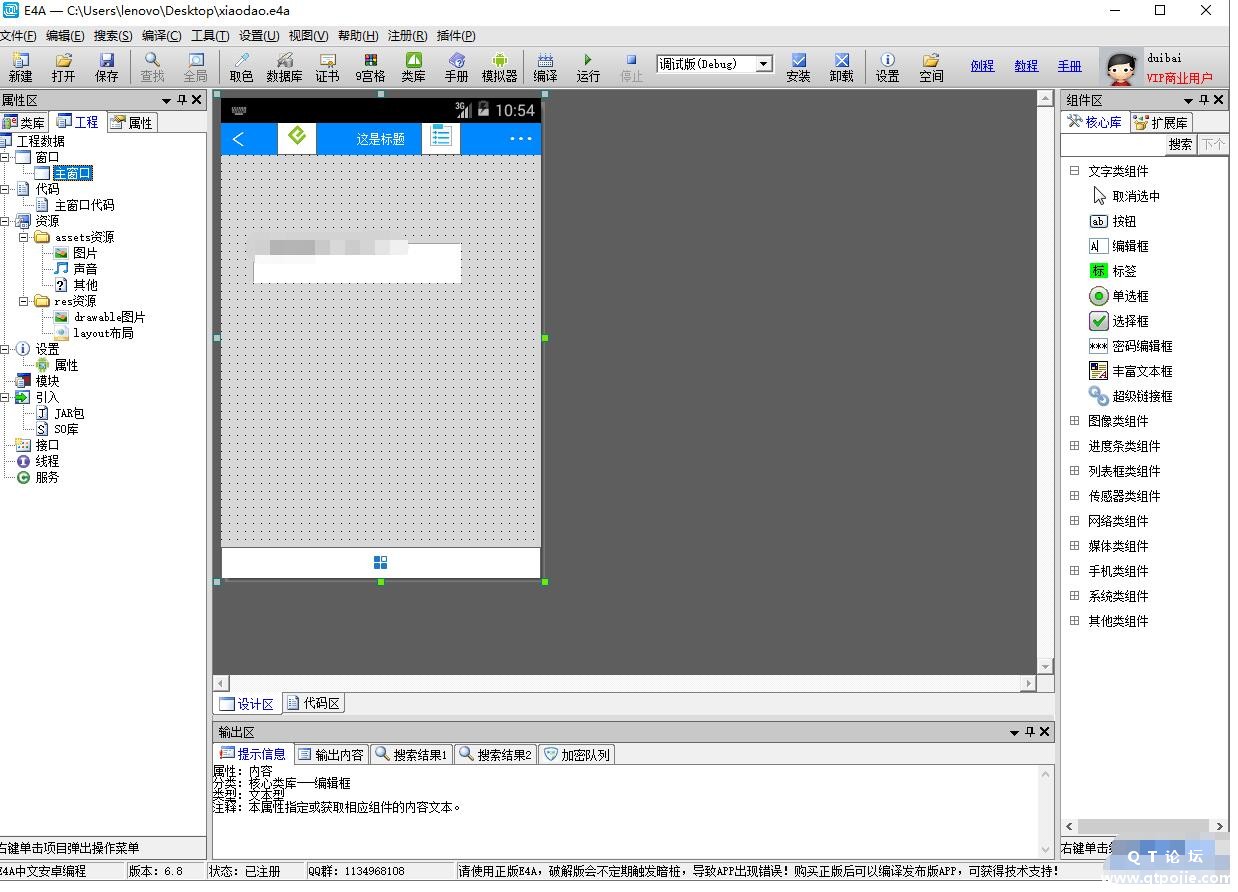Click the 编译 compile toolbar icon
Image resolution: width=1238 pixels, height=892 pixels.
(x=545, y=67)
